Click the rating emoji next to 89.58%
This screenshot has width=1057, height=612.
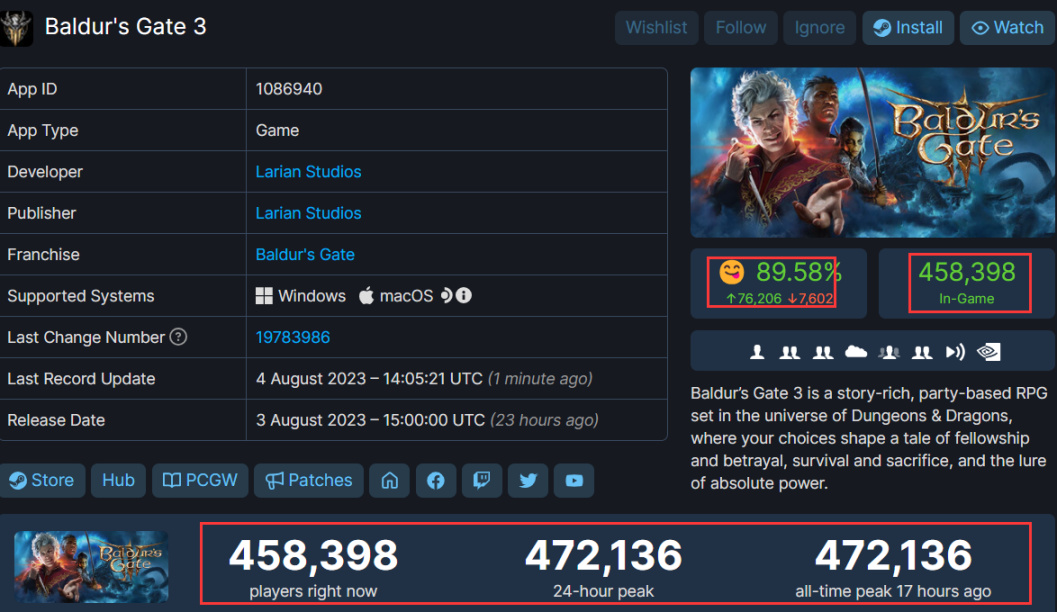click(x=731, y=272)
